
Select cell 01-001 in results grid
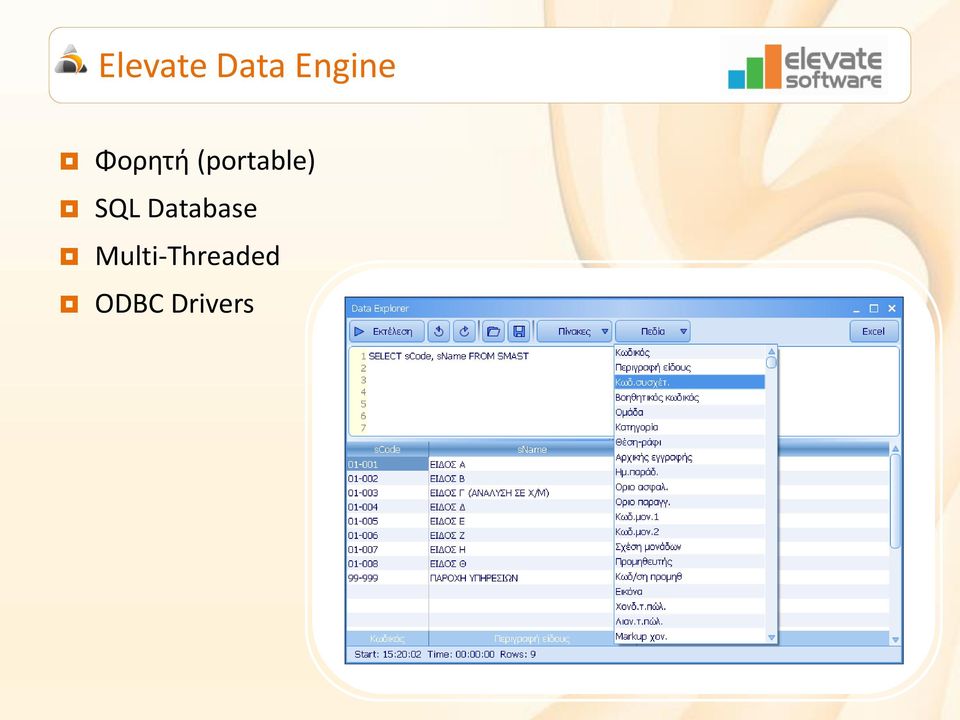(387, 464)
